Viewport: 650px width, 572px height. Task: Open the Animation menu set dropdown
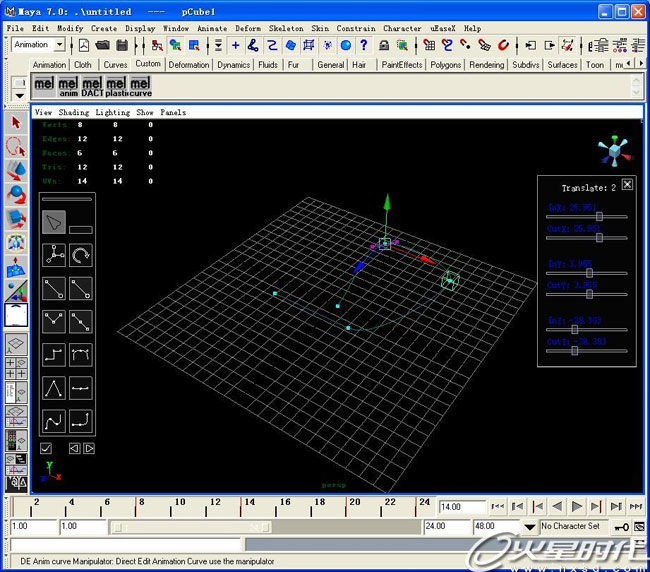click(60, 44)
